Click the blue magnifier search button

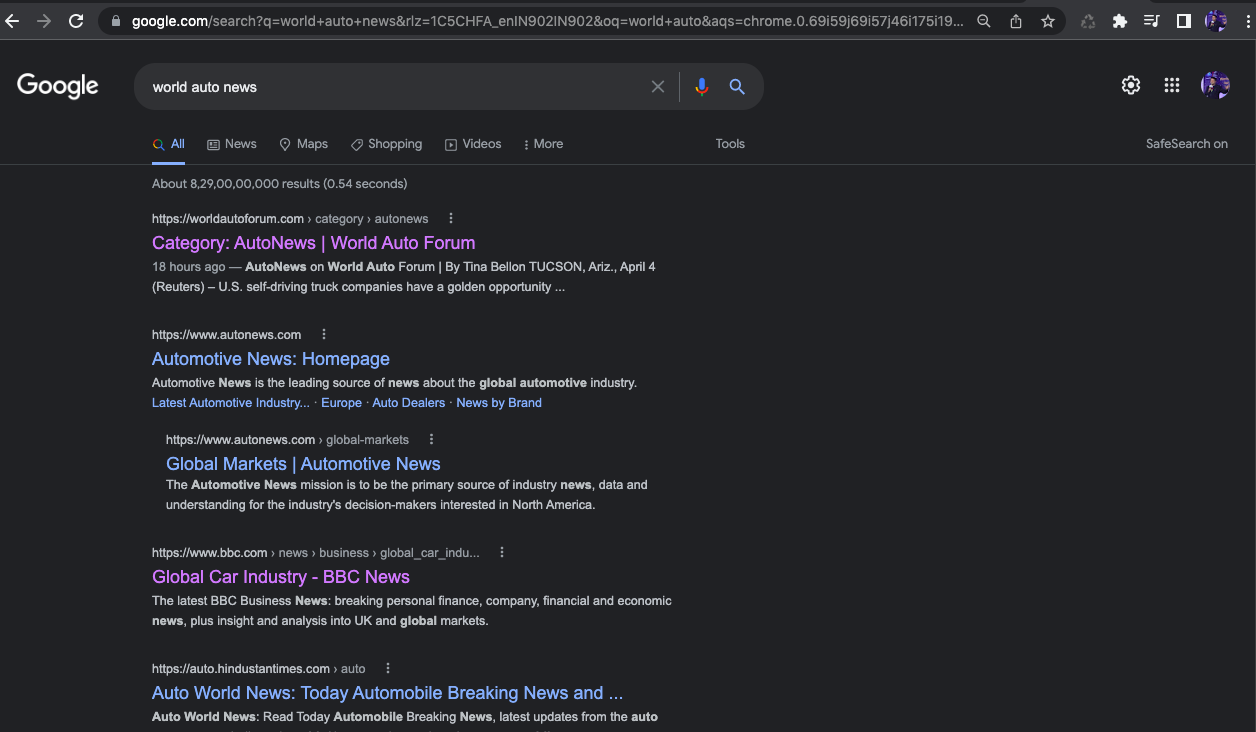coord(737,87)
